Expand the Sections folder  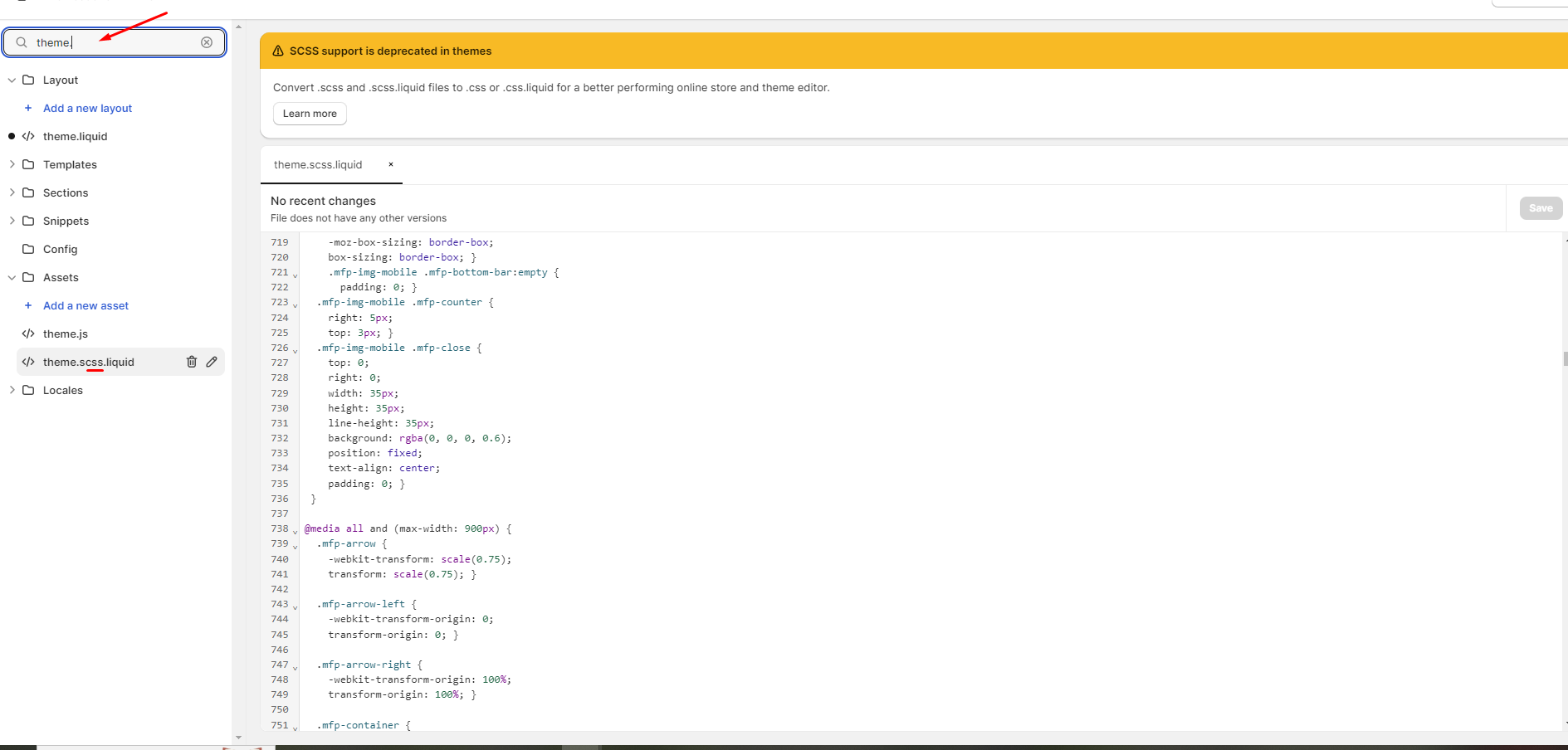click(12, 192)
